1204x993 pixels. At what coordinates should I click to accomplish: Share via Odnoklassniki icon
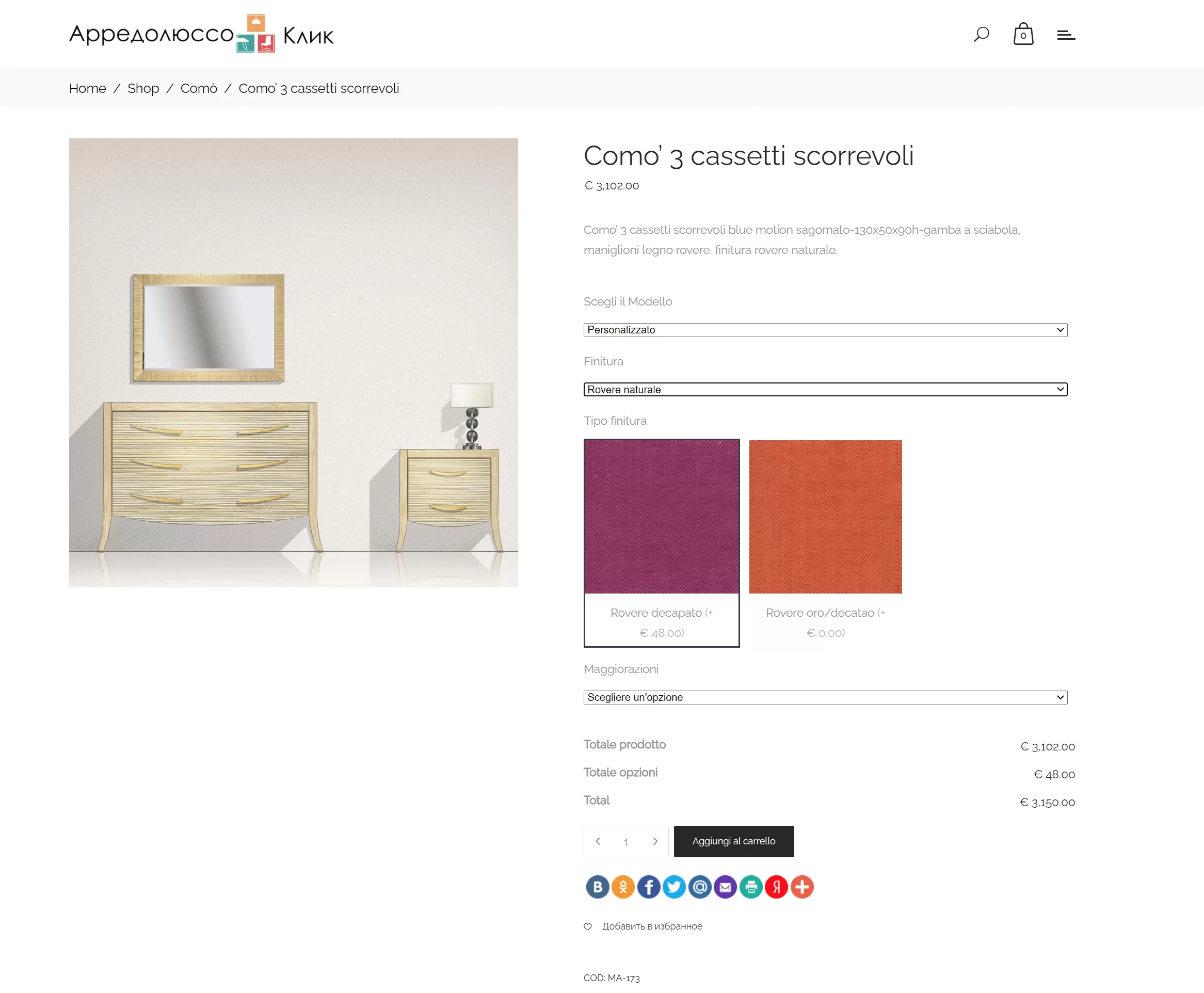[623, 887]
